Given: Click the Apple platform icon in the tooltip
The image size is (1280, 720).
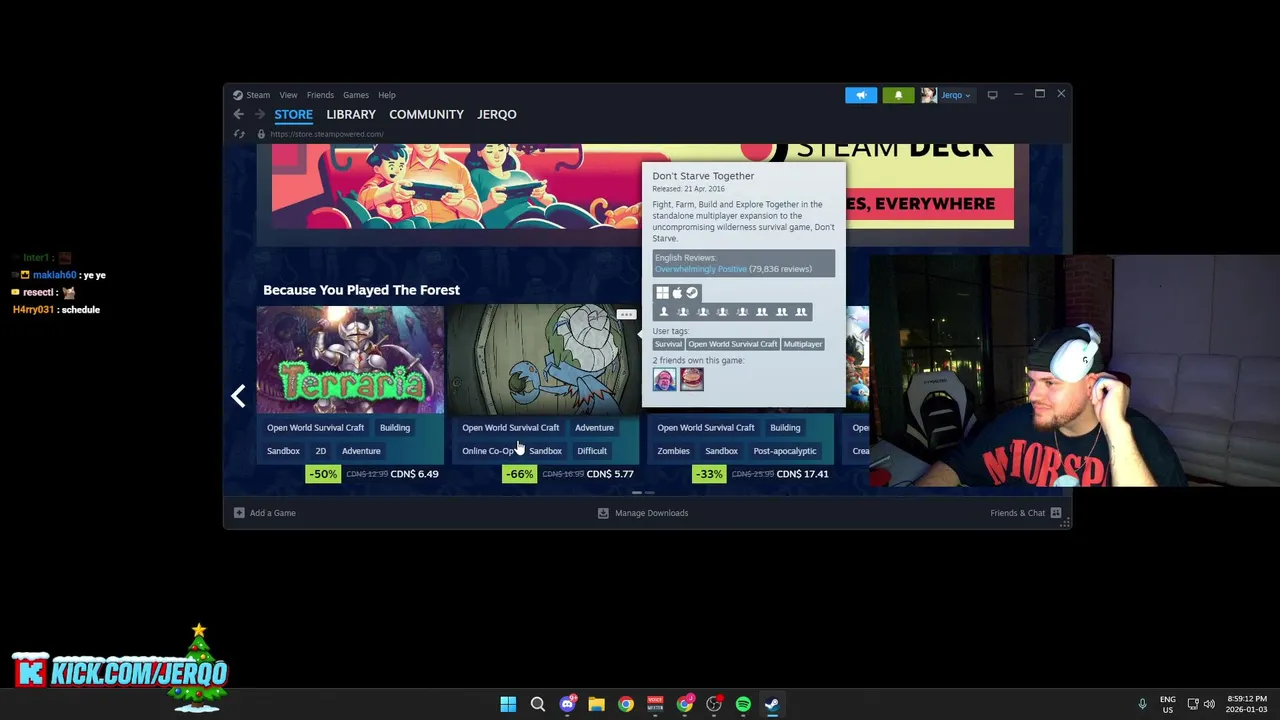Looking at the screenshot, I should point(677,293).
